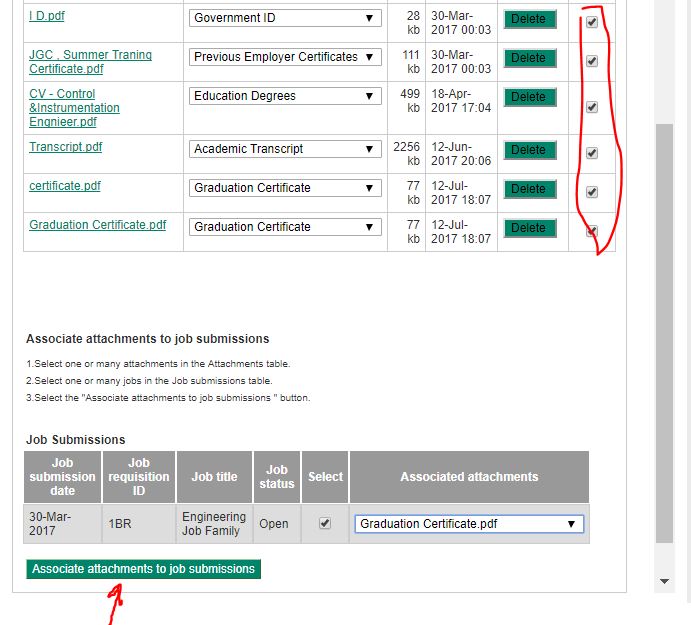Expand the Previous Employer Certificates dropdown

pyautogui.click(x=285, y=57)
